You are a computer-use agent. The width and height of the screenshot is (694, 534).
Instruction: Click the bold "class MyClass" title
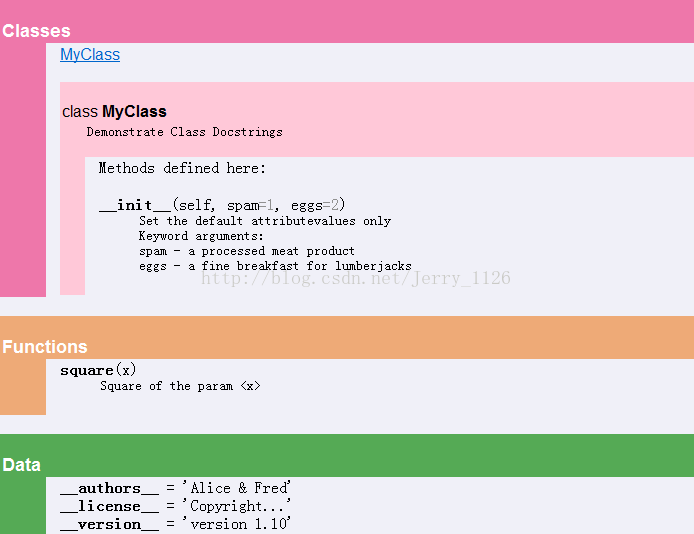point(114,111)
